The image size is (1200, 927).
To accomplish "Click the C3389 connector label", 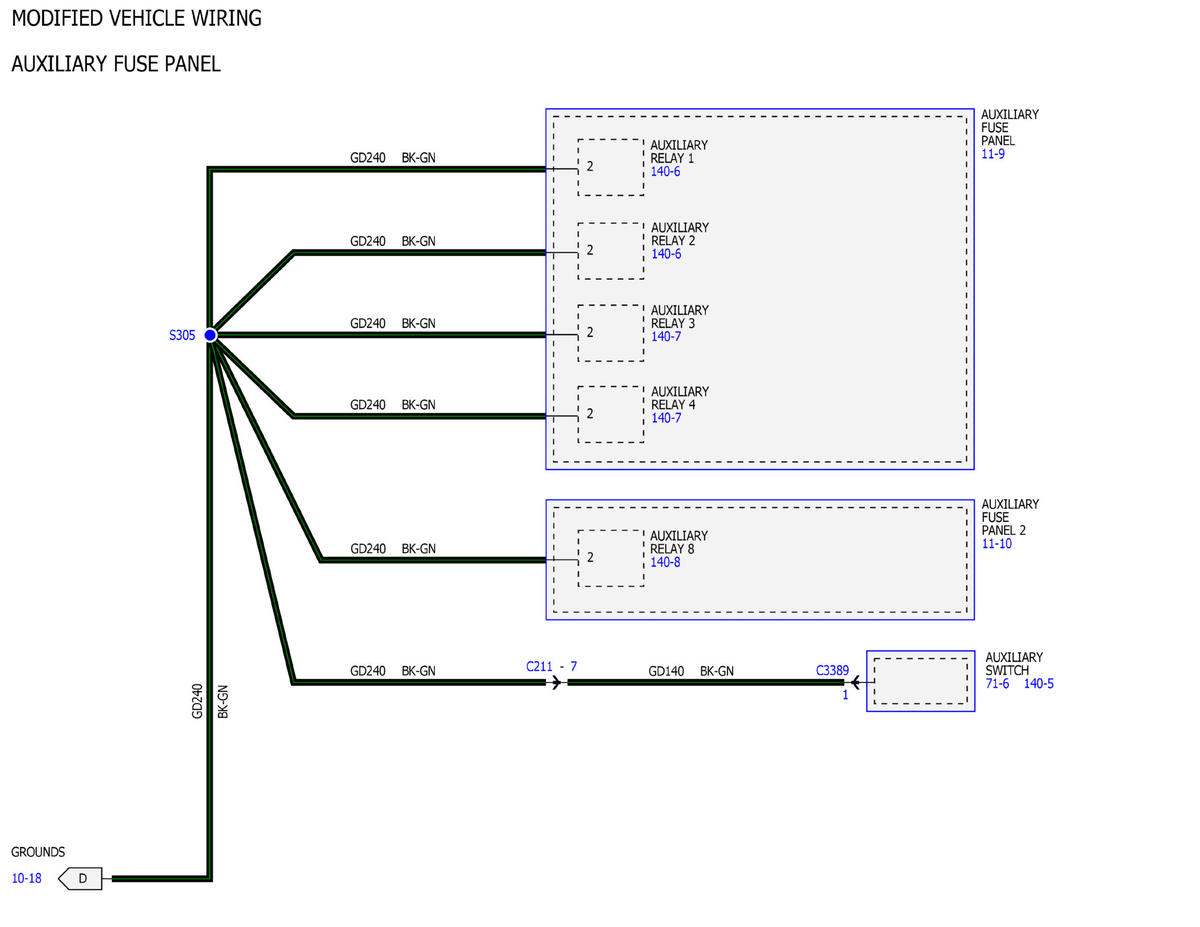I will pos(831,671).
